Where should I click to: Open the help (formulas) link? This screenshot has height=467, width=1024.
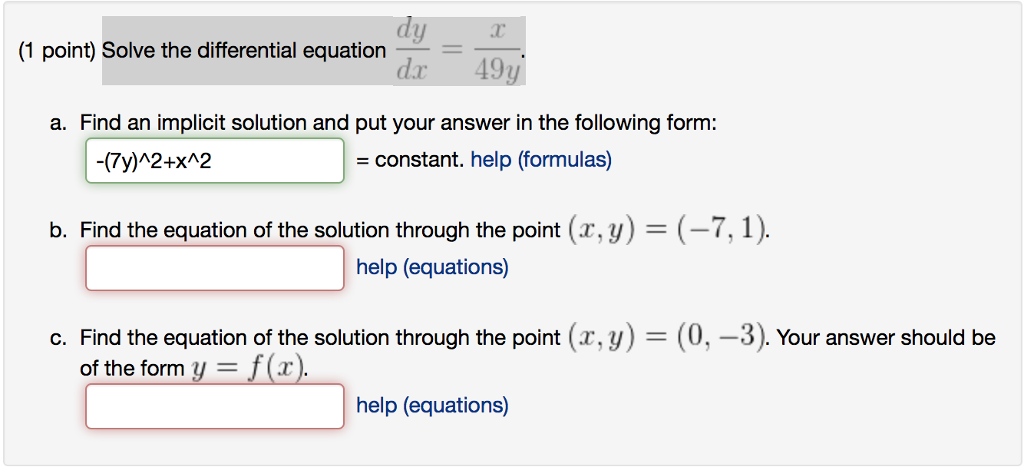click(x=540, y=160)
